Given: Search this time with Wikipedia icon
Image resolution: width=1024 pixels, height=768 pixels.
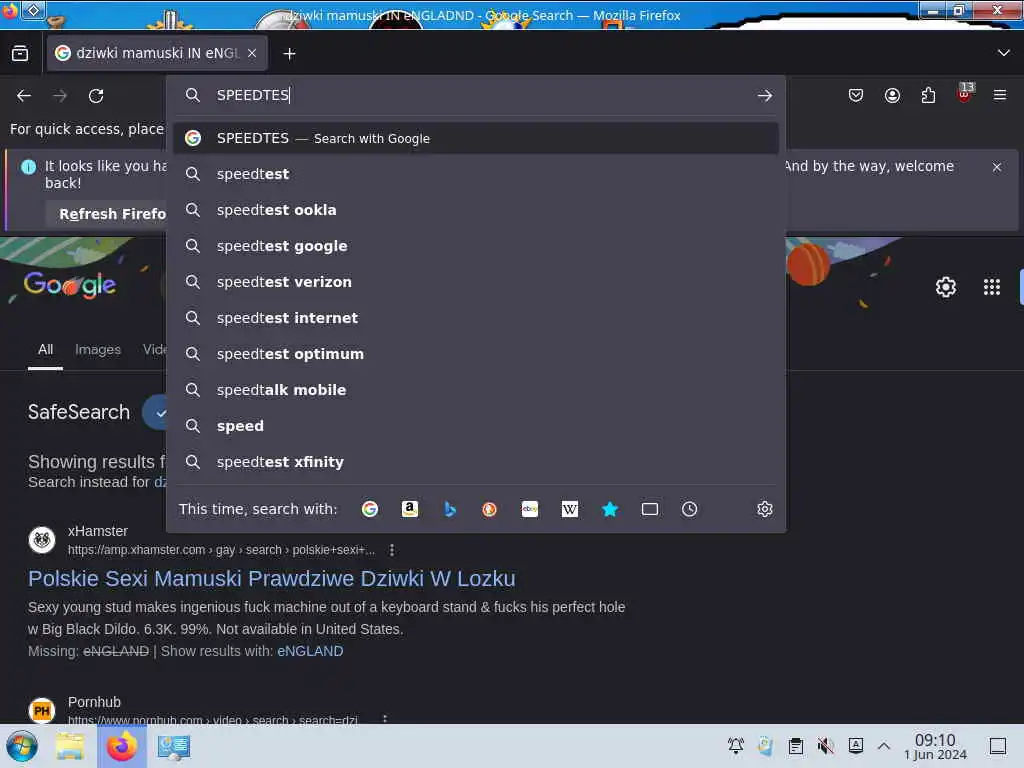Looking at the screenshot, I should [x=569, y=509].
